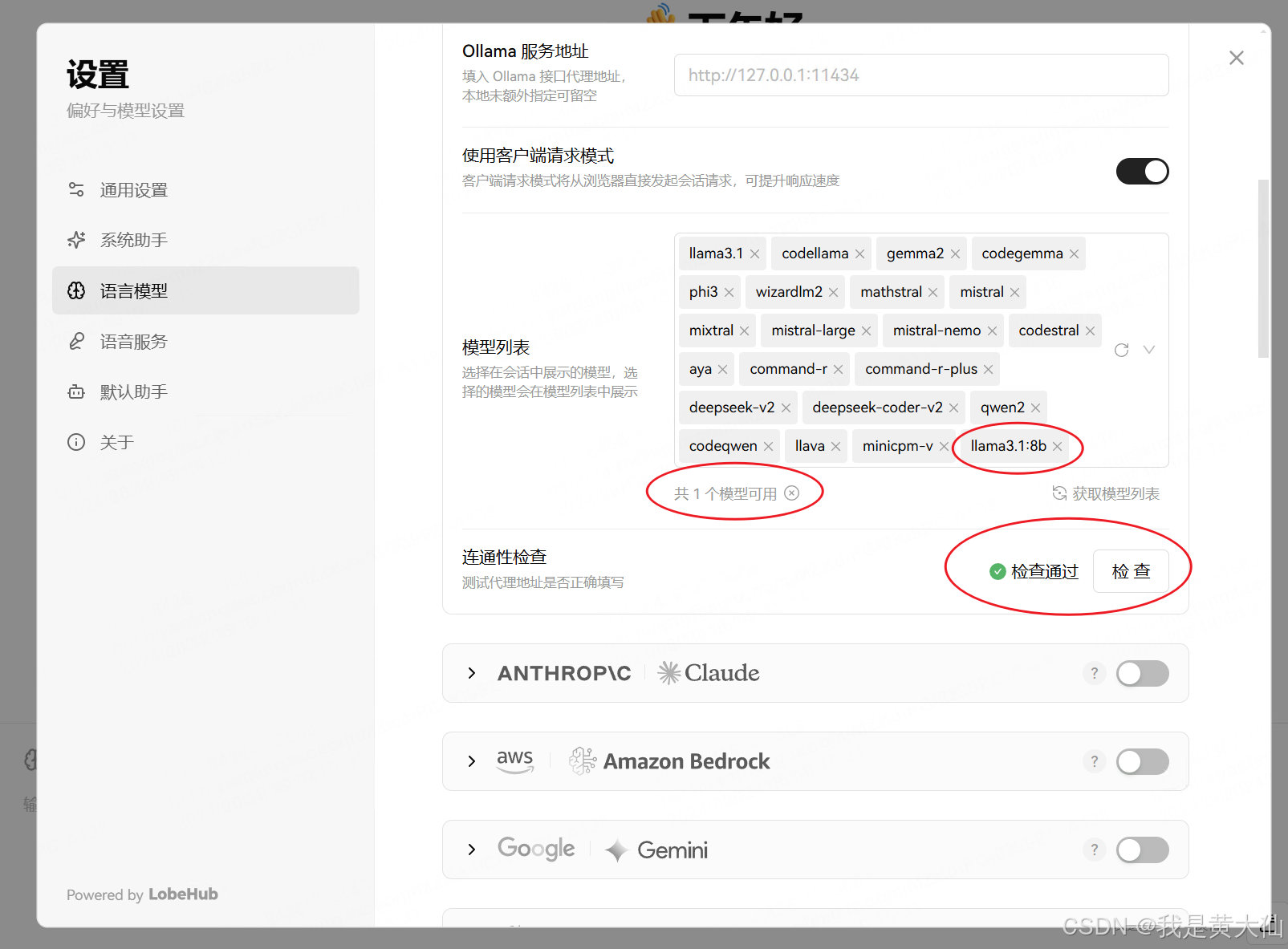The image size is (1288, 949).
Task: Remove the aya model tag
Action: click(722, 369)
